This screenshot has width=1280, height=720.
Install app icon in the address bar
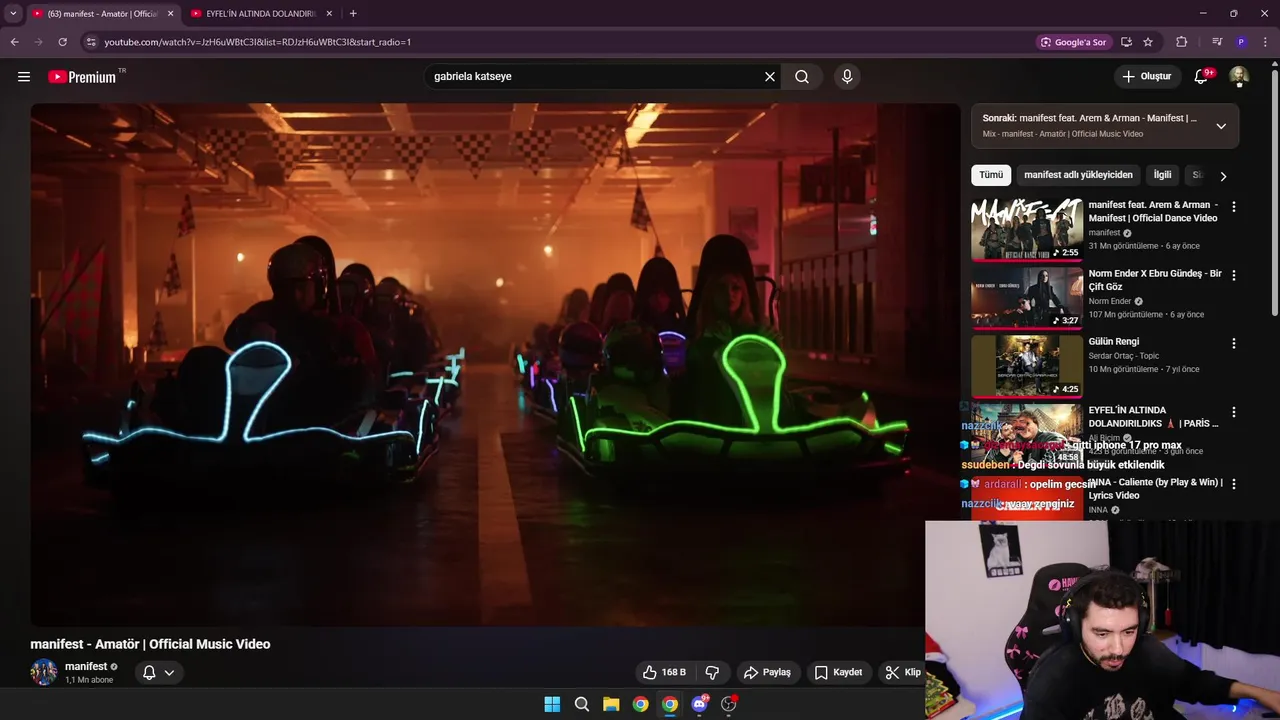pyautogui.click(x=1126, y=42)
